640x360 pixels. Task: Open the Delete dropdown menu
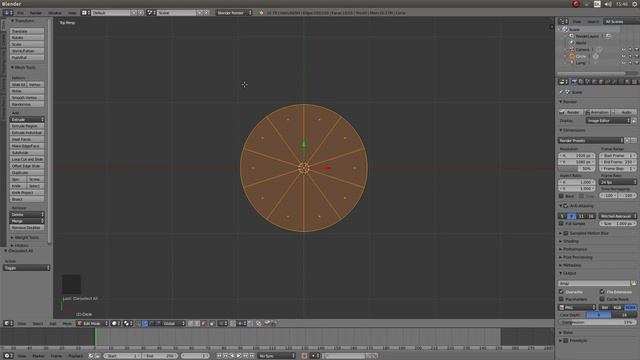pyautogui.click(x=27, y=214)
